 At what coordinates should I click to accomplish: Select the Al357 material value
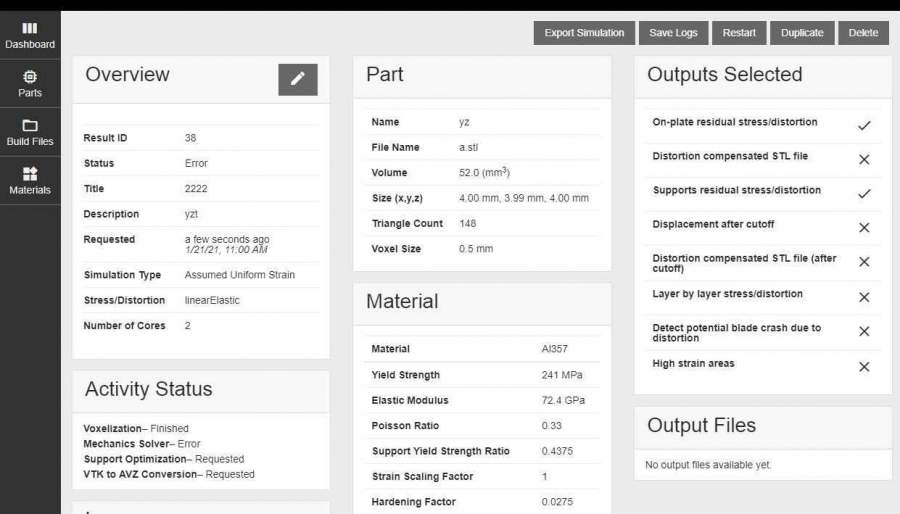[x=555, y=349]
